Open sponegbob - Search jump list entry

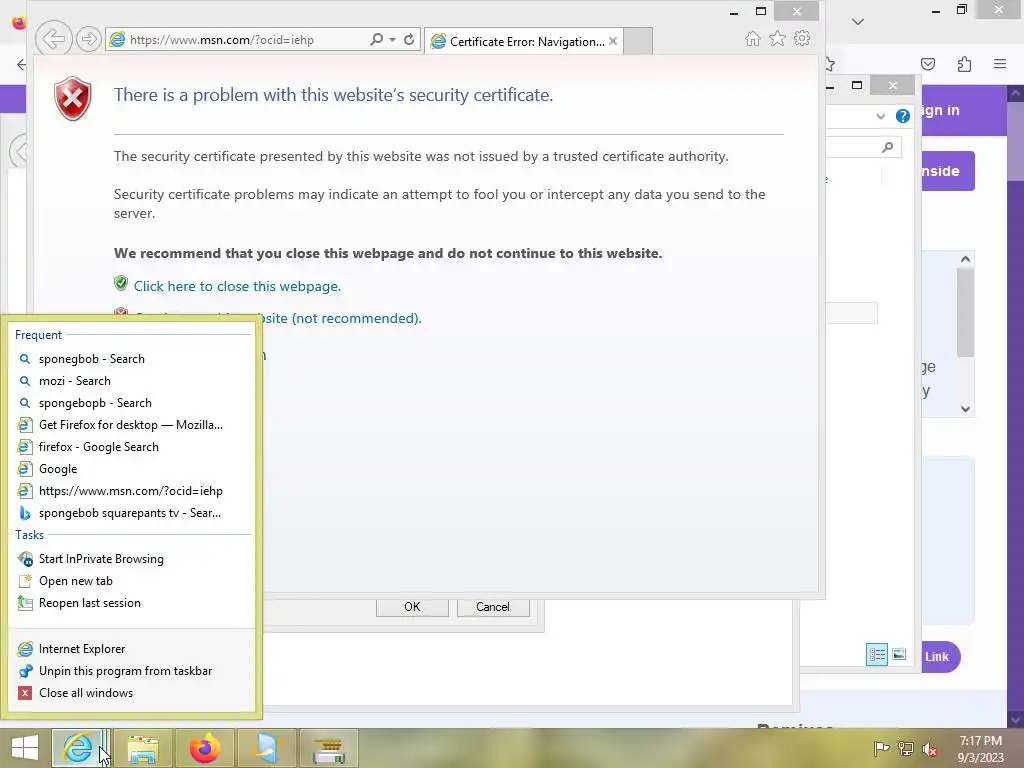tap(133, 359)
